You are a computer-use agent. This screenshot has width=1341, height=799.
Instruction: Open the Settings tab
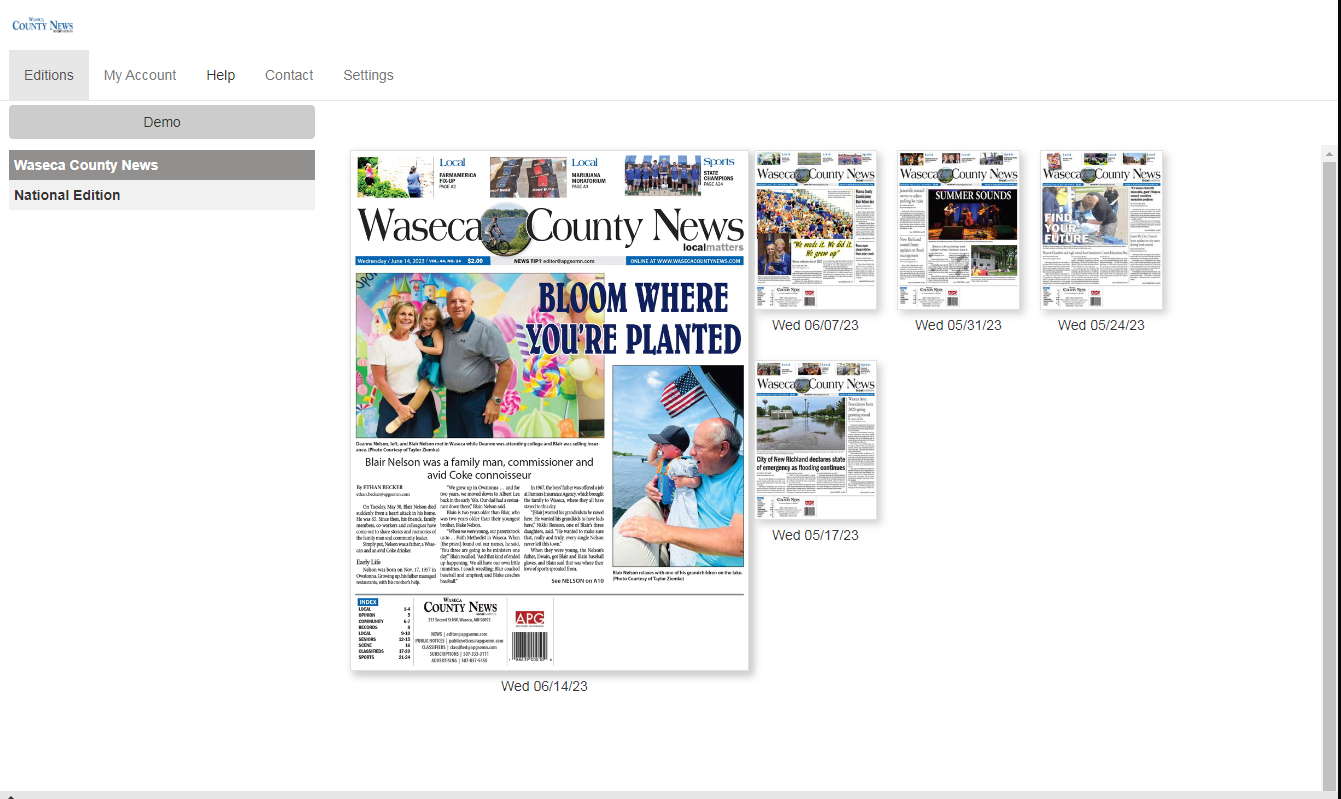[368, 75]
